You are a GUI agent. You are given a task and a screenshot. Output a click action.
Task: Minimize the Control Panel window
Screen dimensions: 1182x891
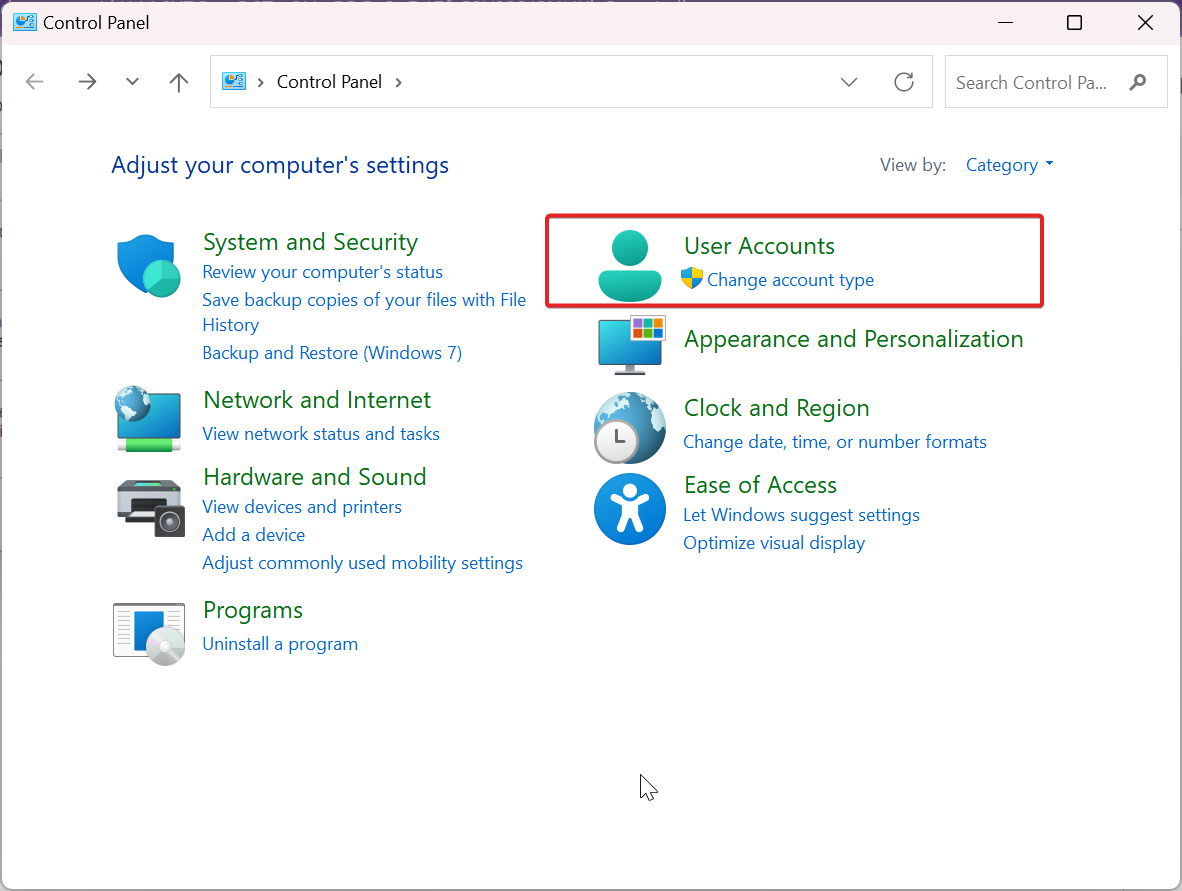coord(1005,23)
